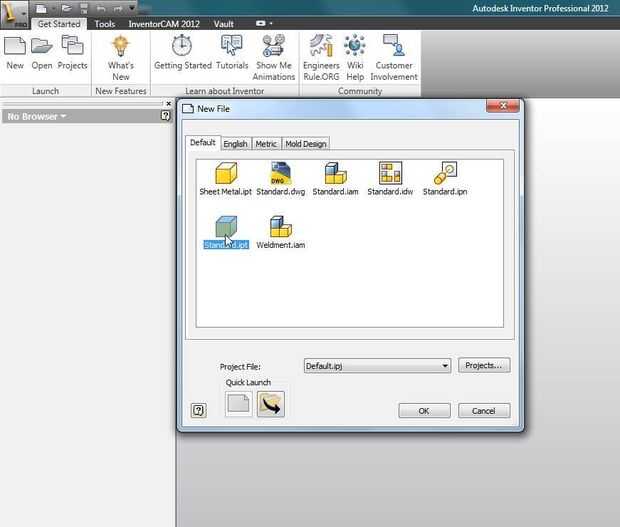Select the Standard.iam assembly template

point(335,179)
